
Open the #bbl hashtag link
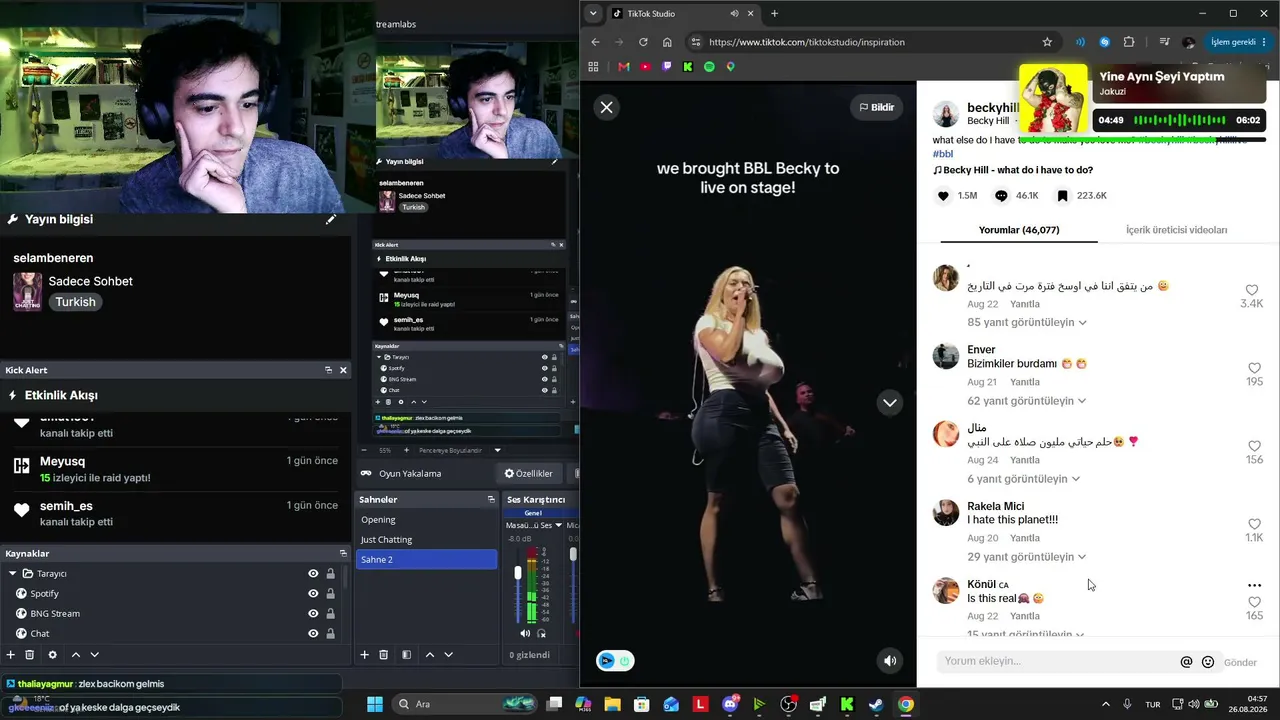pos(943,154)
